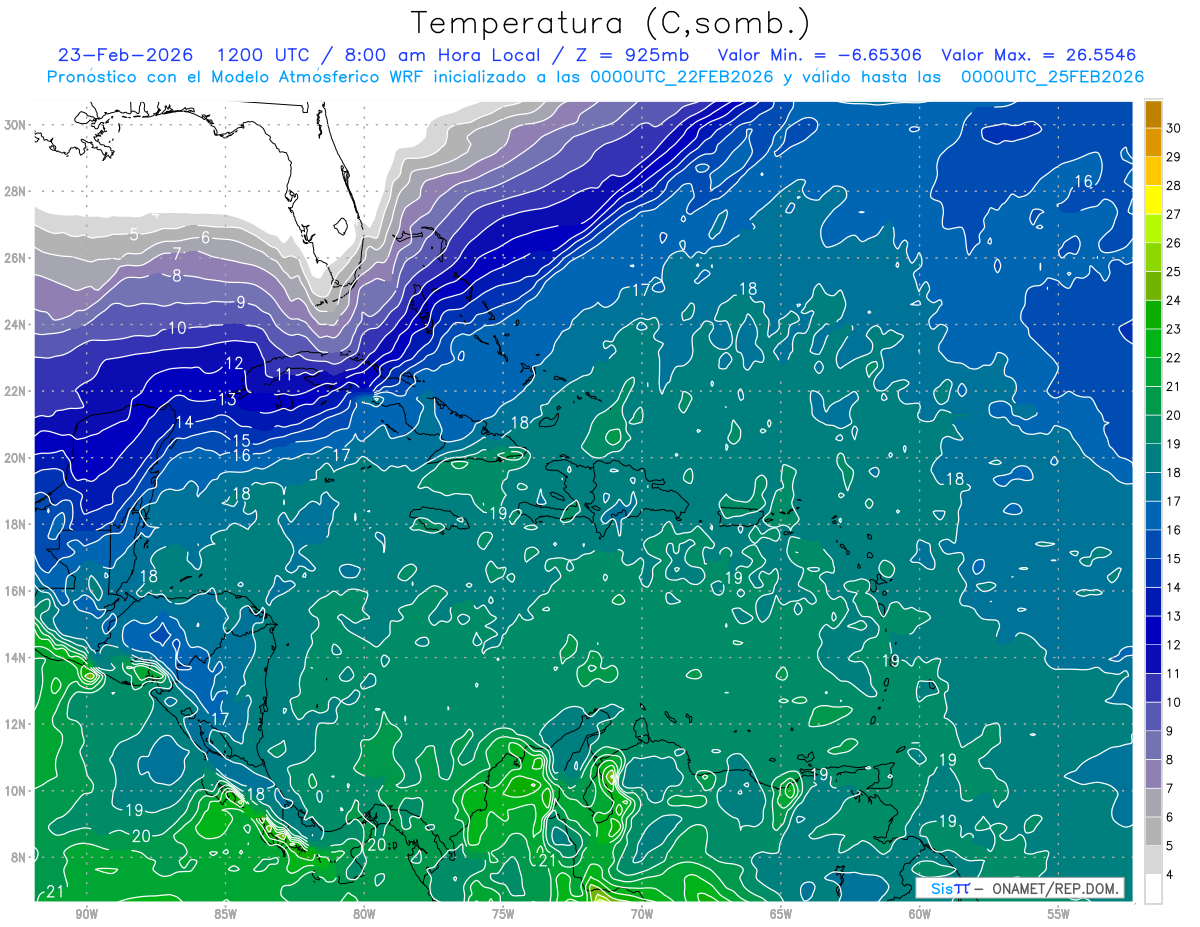
Task: Click the orange swatch between 29 and 30
Action: point(1153,143)
